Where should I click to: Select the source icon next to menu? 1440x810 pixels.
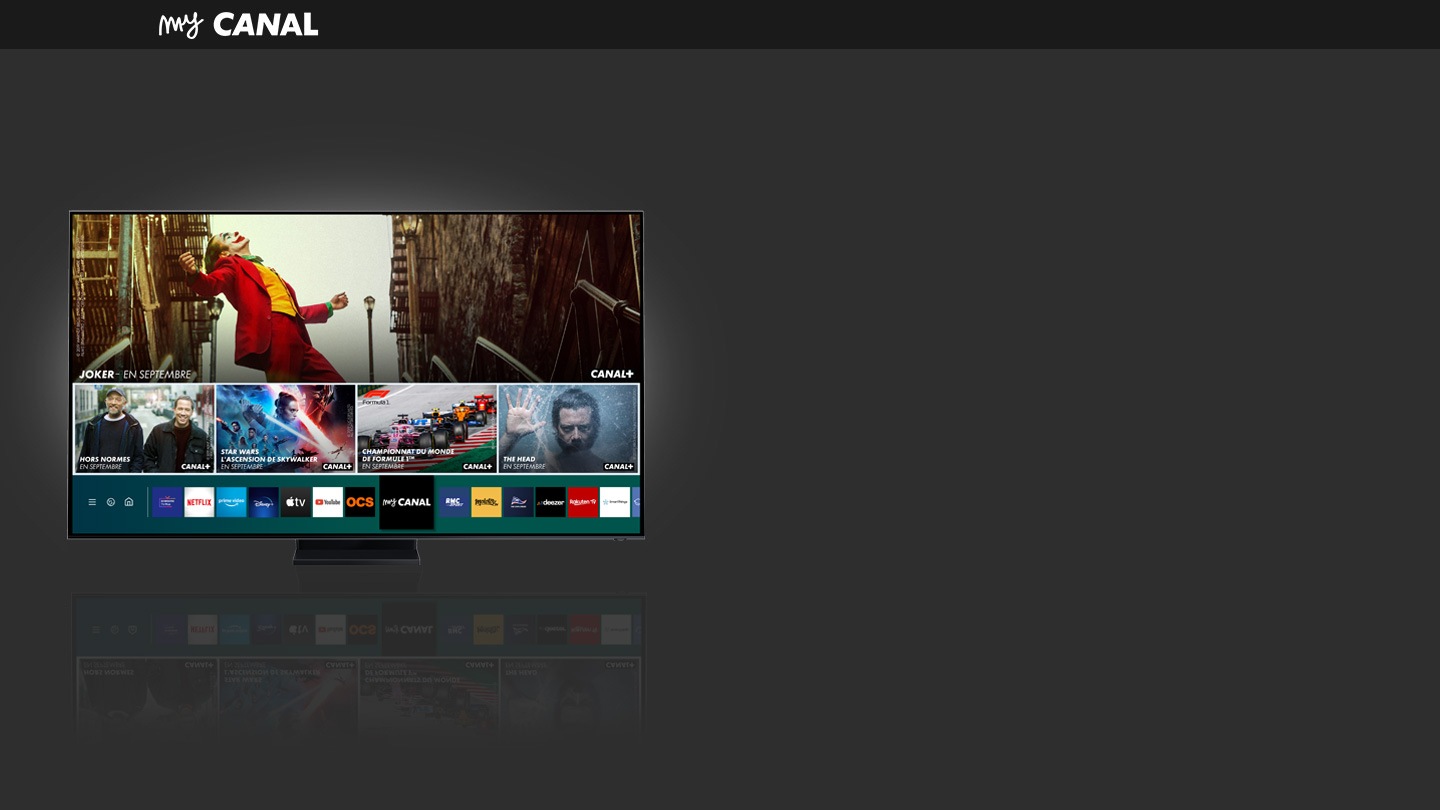click(111, 502)
